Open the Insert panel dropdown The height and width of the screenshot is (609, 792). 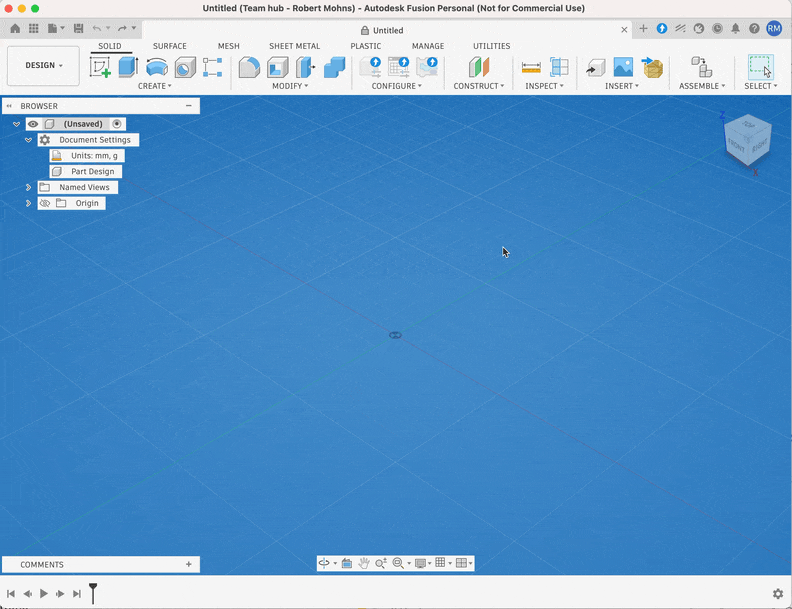click(622, 86)
